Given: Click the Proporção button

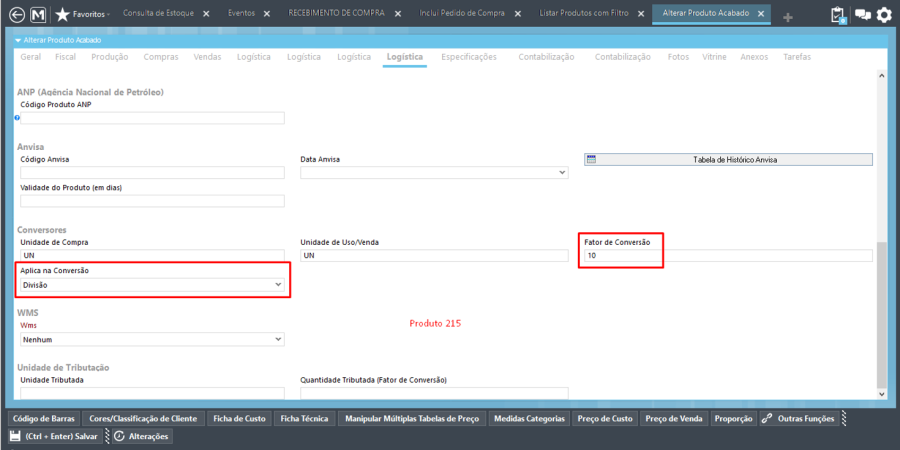Looking at the screenshot, I should coord(734,418).
